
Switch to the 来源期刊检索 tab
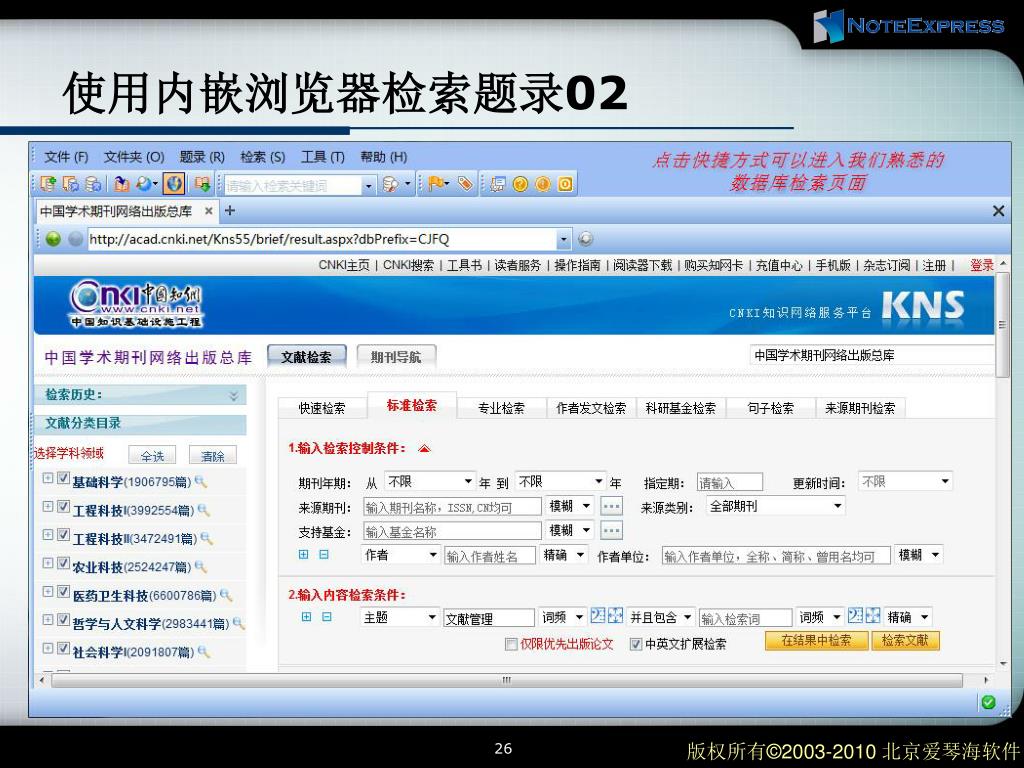coord(860,408)
